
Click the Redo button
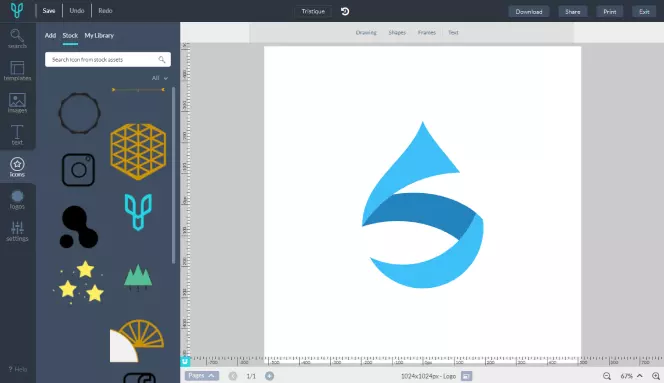tap(105, 11)
